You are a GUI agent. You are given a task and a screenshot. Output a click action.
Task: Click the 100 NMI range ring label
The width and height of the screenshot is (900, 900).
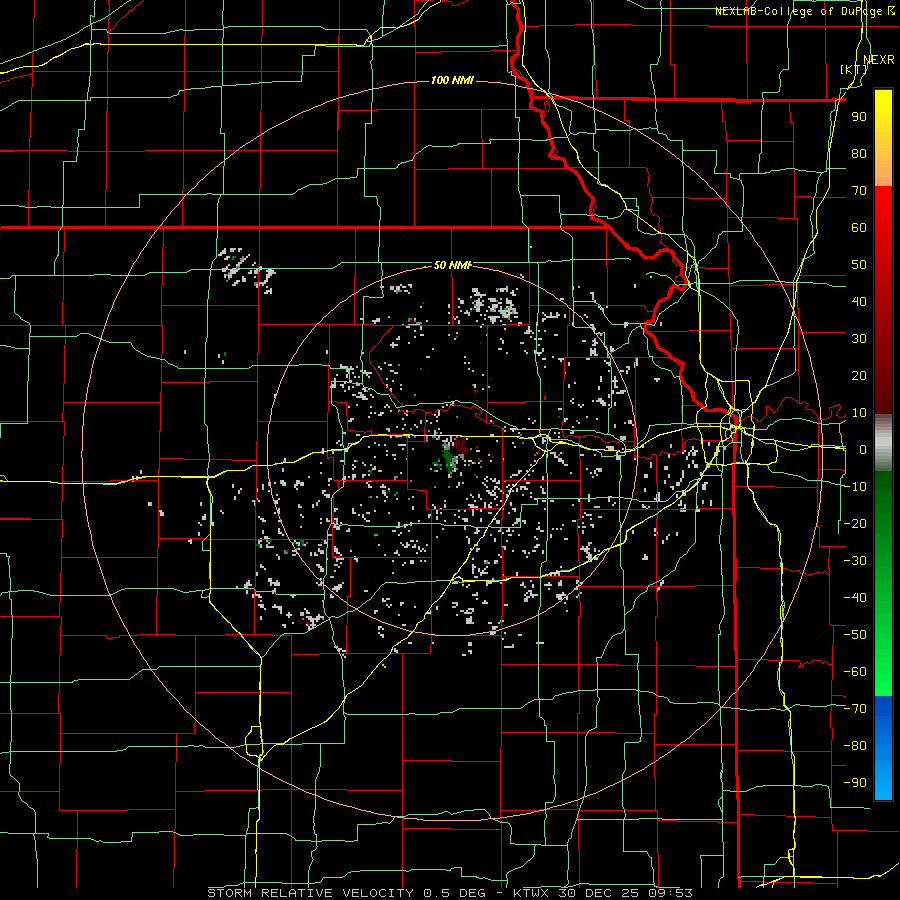click(x=452, y=80)
